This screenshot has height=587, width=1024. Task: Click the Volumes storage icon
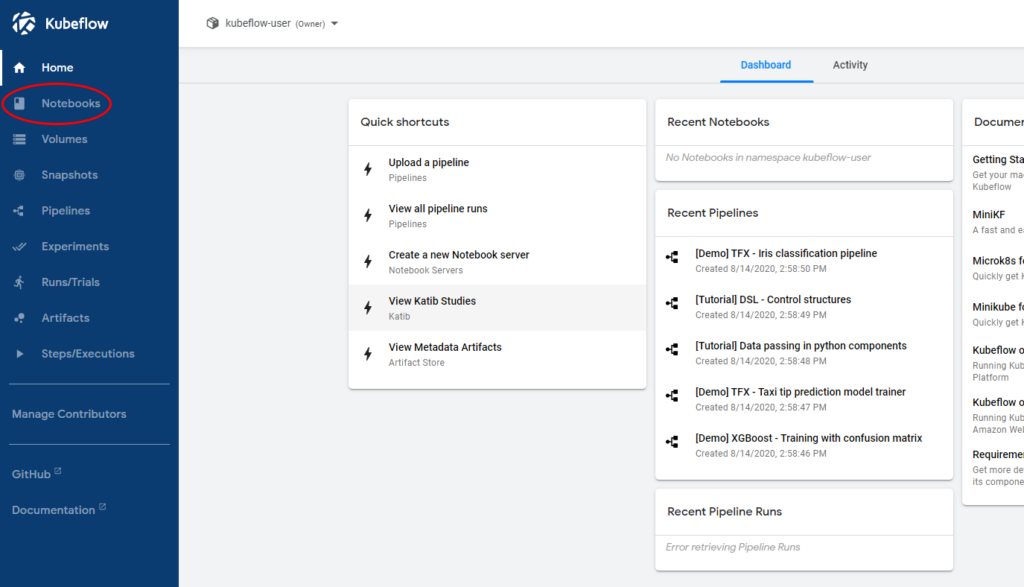20,139
